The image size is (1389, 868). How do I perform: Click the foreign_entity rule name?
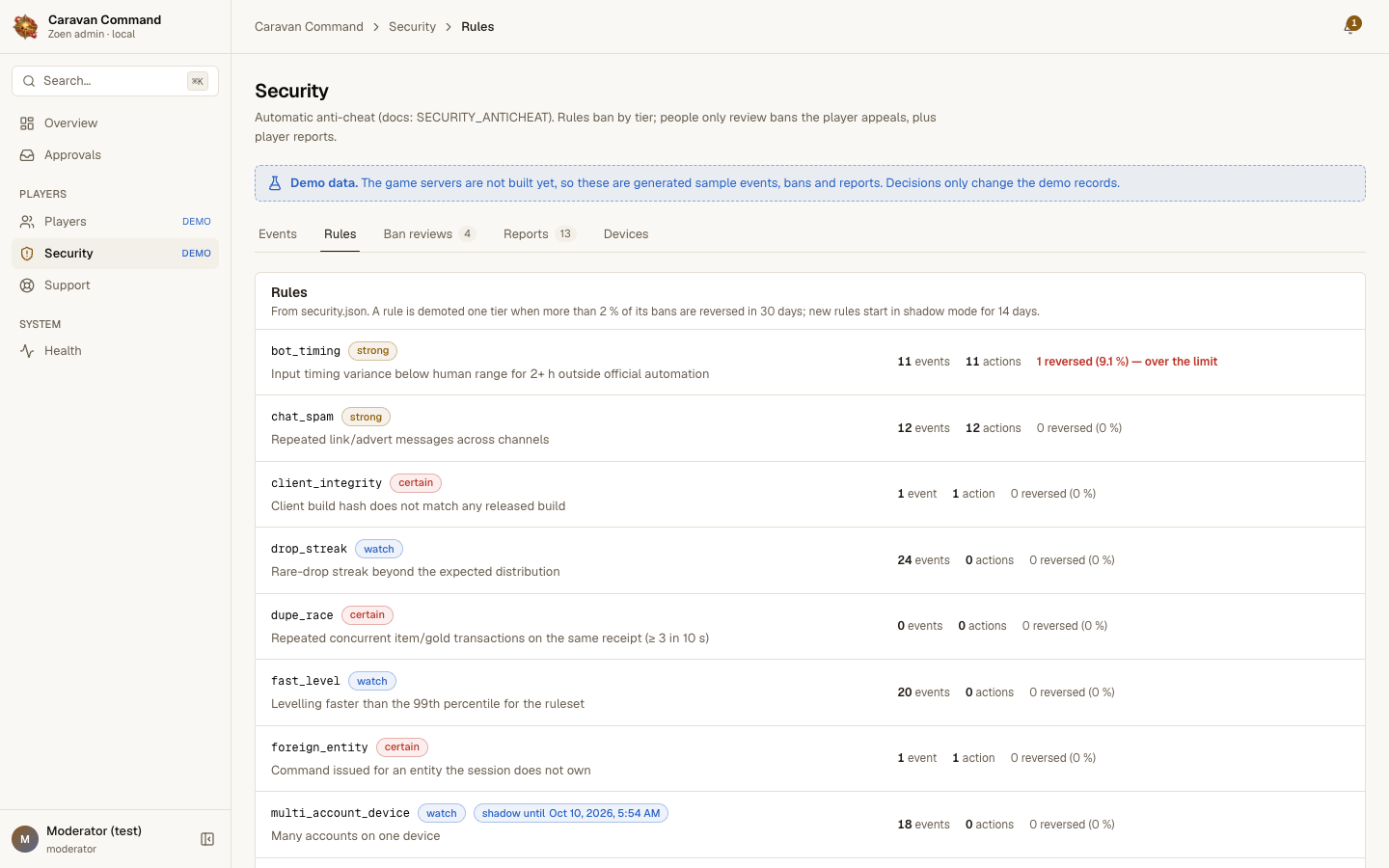pyautogui.click(x=319, y=747)
